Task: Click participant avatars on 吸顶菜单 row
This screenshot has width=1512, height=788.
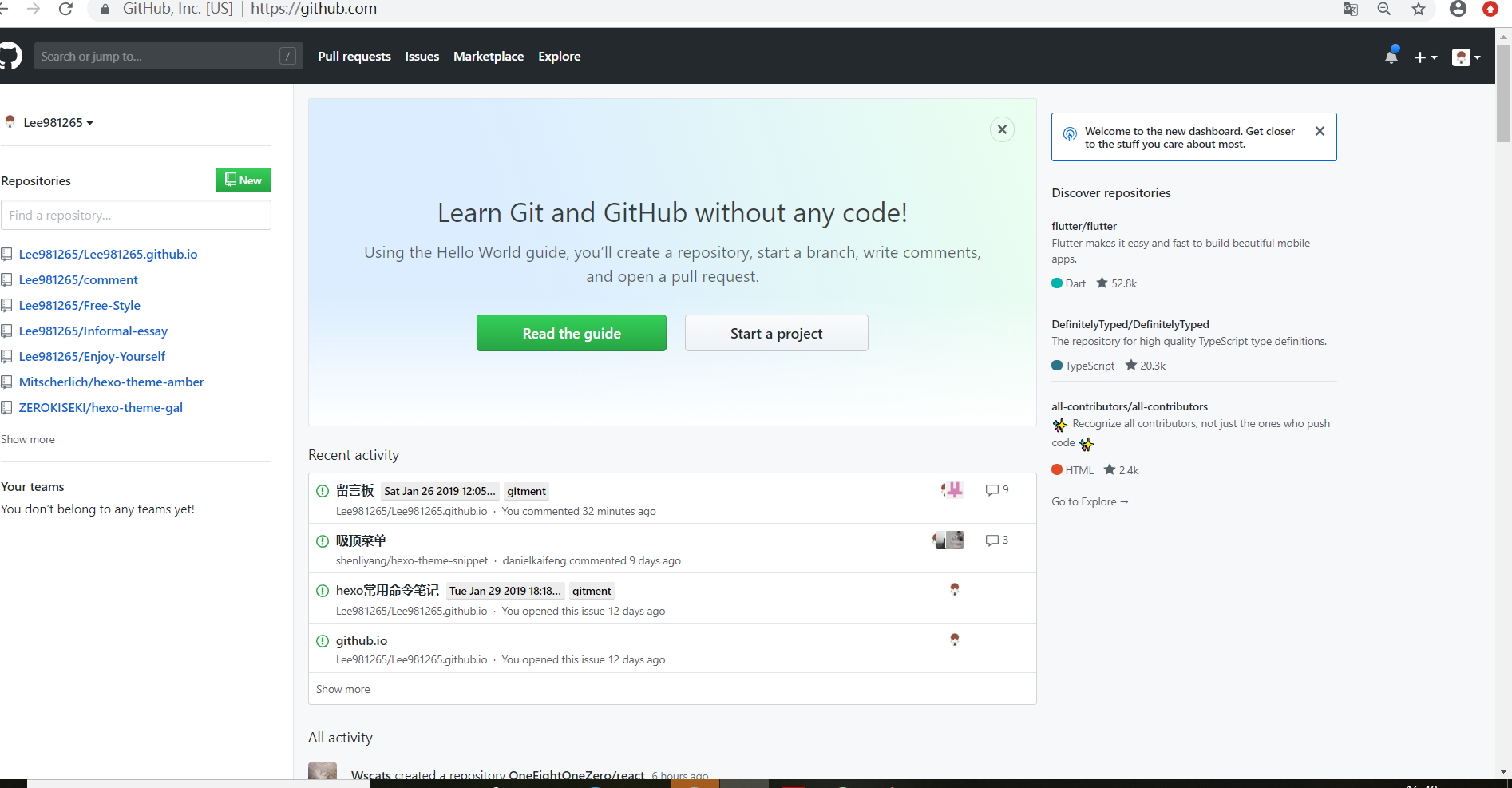Action: [948, 541]
